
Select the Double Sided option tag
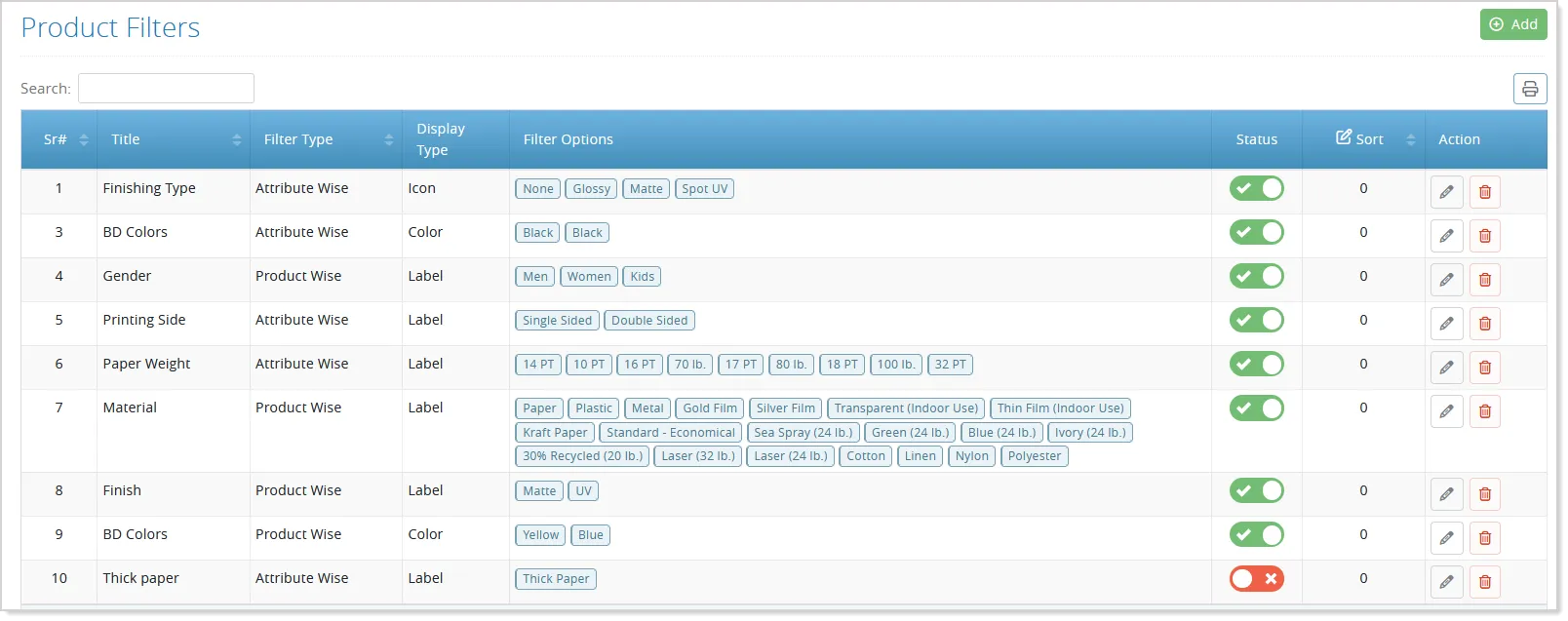pyautogui.click(x=649, y=321)
